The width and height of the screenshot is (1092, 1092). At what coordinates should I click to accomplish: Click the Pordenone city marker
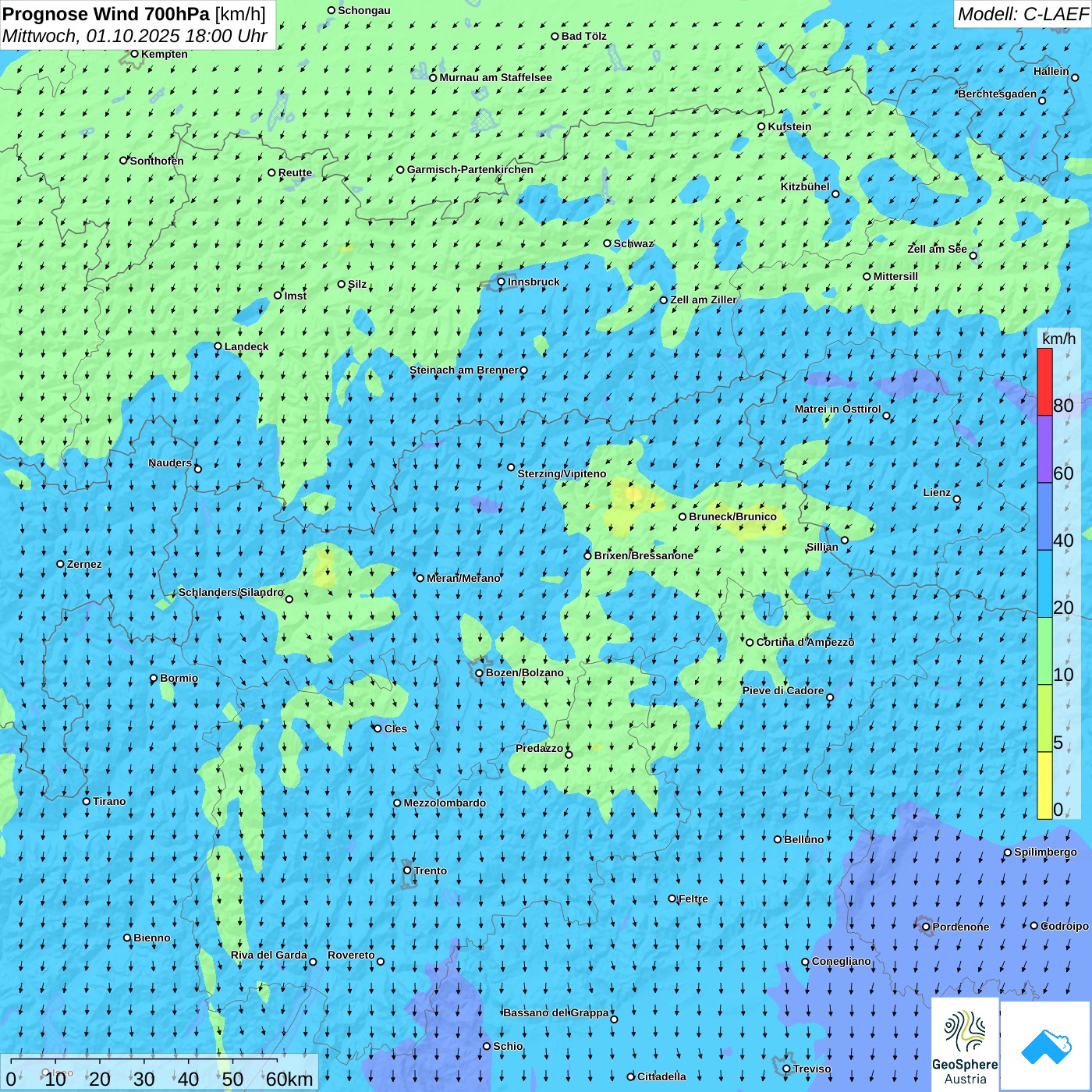[926, 927]
